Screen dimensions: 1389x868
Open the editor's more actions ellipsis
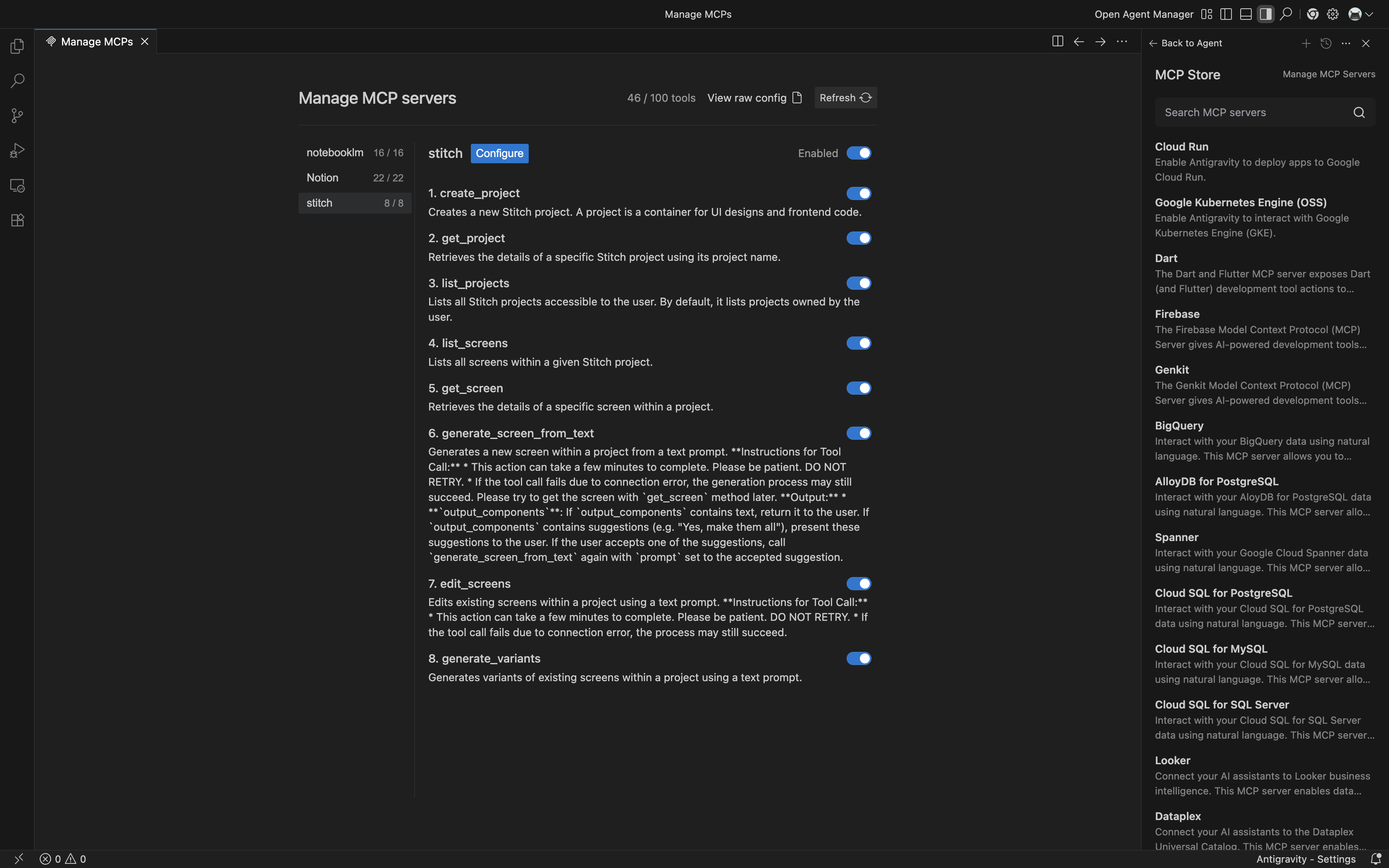click(x=1122, y=41)
